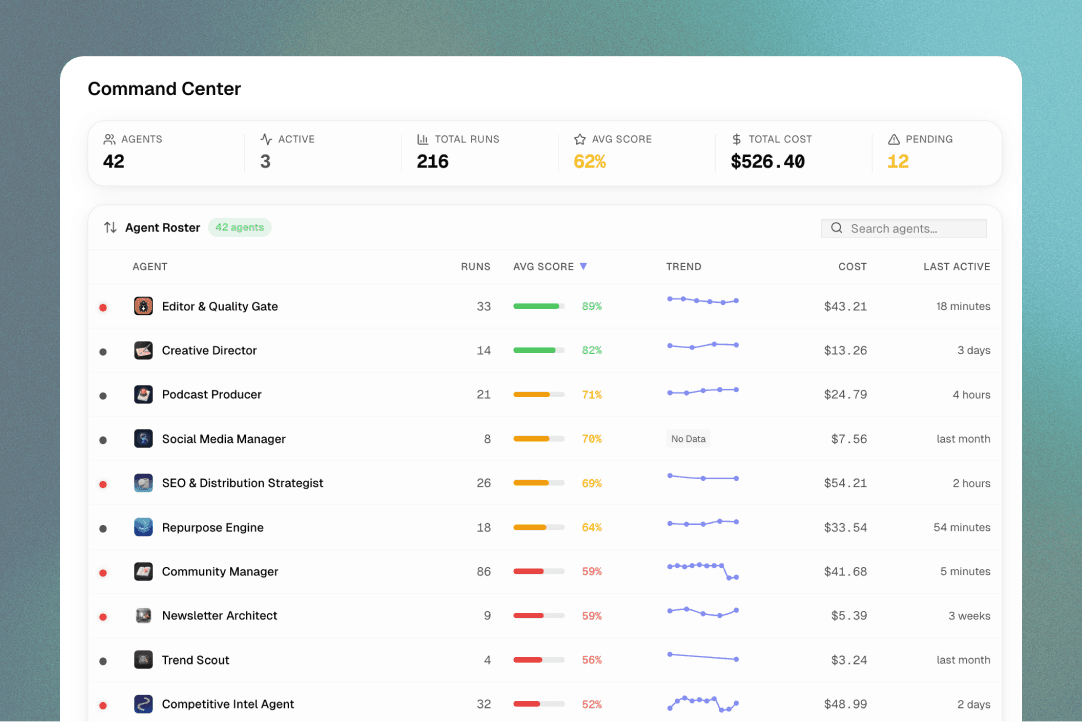This screenshot has height=722, width=1082.
Task: Select the Pending stat card
Action: [936, 152]
